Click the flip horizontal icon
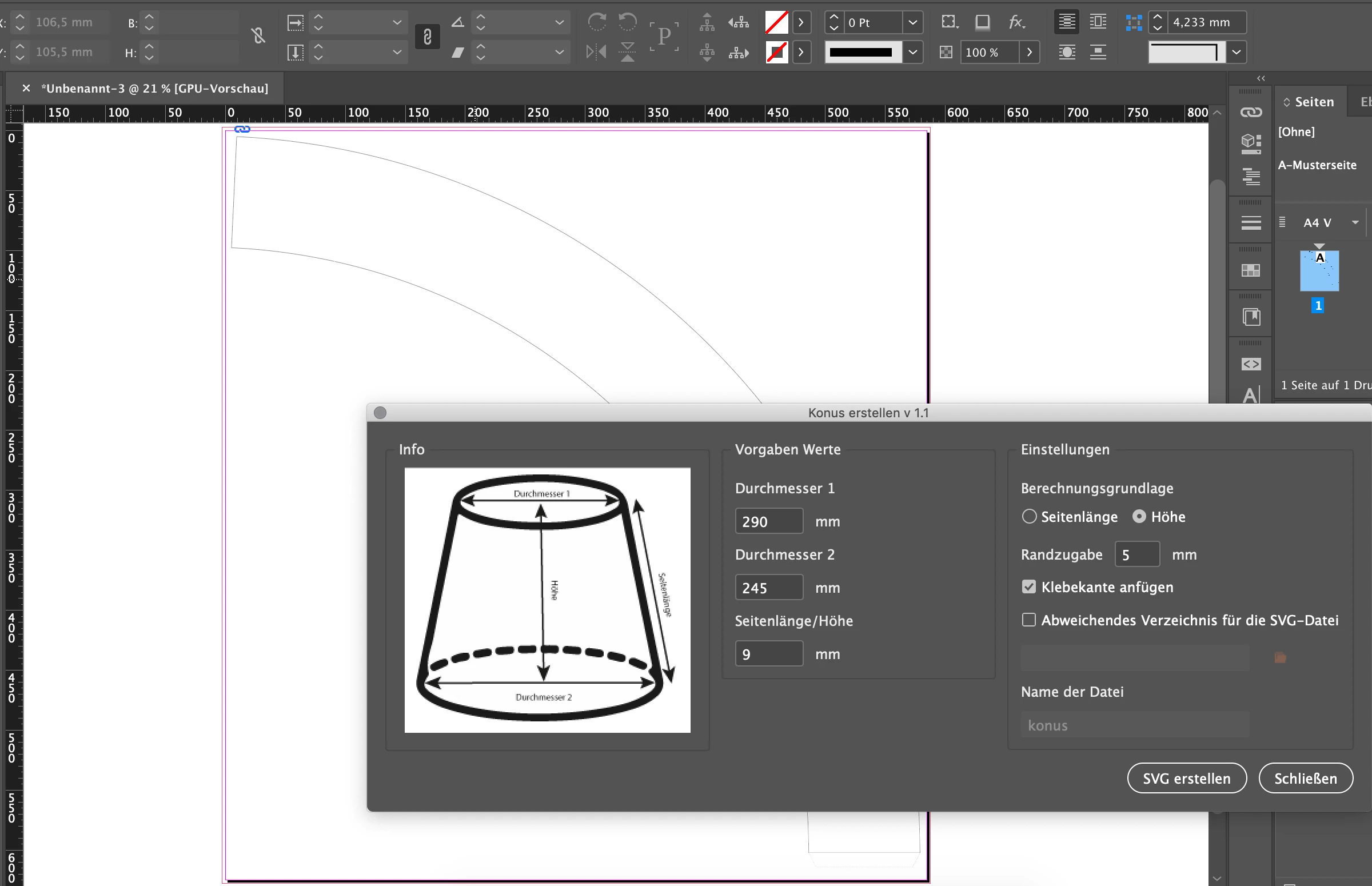 click(x=596, y=53)
